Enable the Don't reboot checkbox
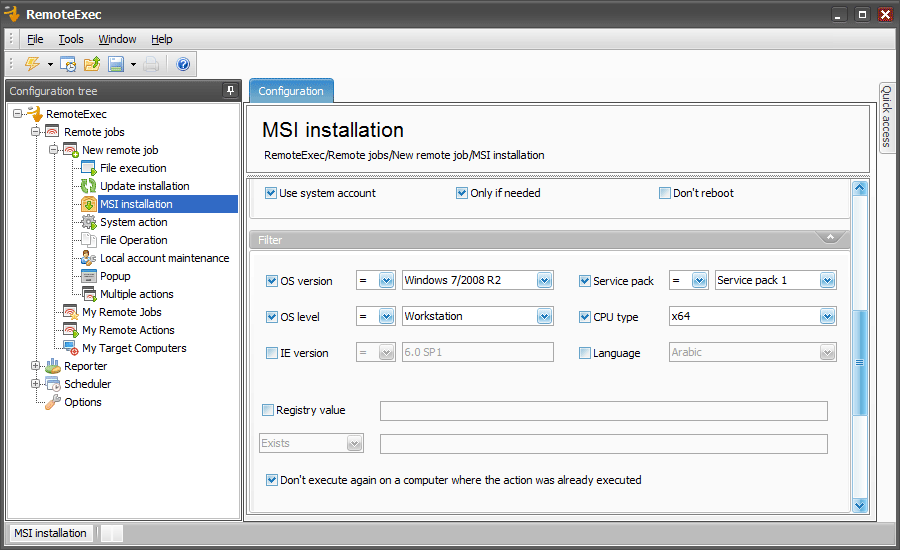This screenshot has height=550, width=900. coord(665,193)
